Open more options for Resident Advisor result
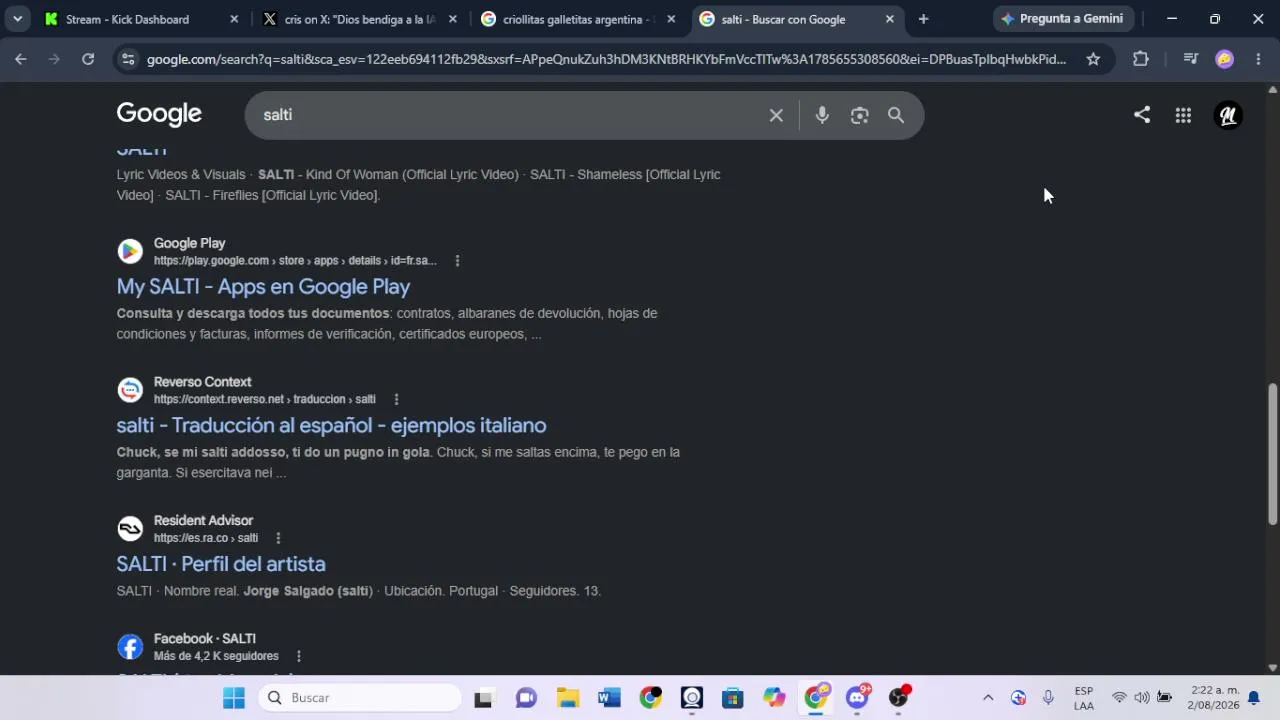1280x720 pixels. (x=278, y=538)
